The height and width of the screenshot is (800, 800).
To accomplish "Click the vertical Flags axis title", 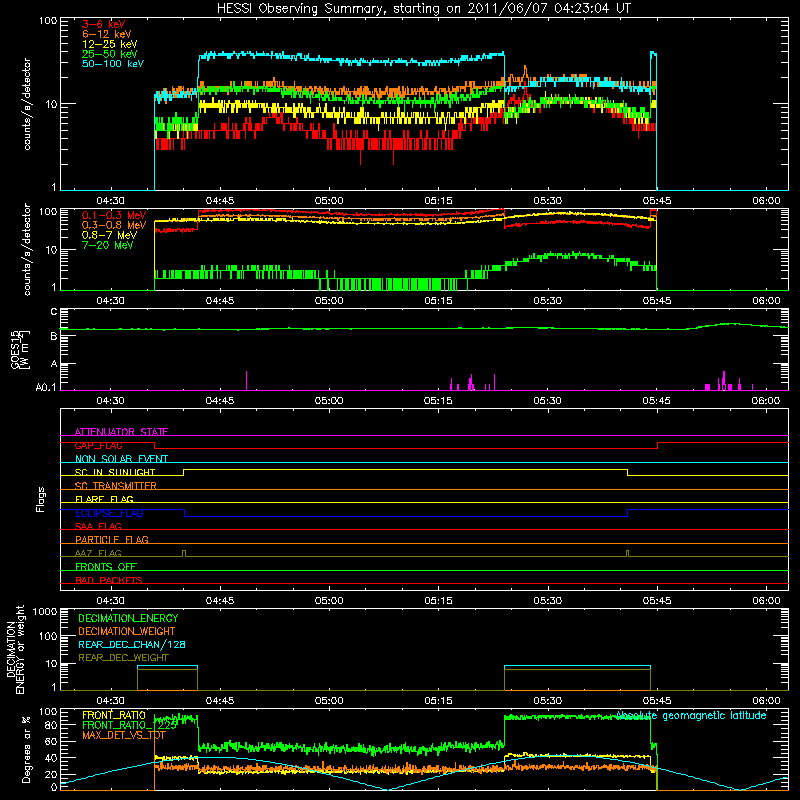I will click(41, 499).
